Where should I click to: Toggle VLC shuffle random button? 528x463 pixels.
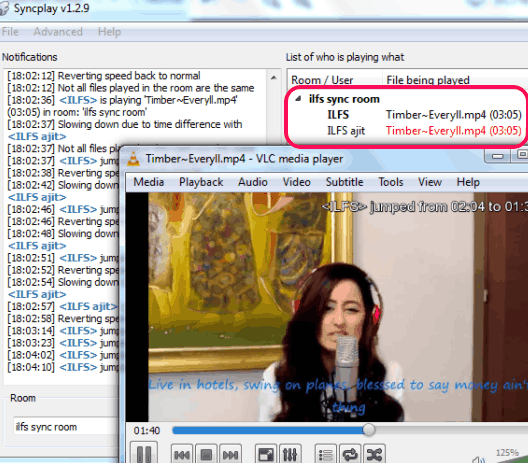click(374, 455)
